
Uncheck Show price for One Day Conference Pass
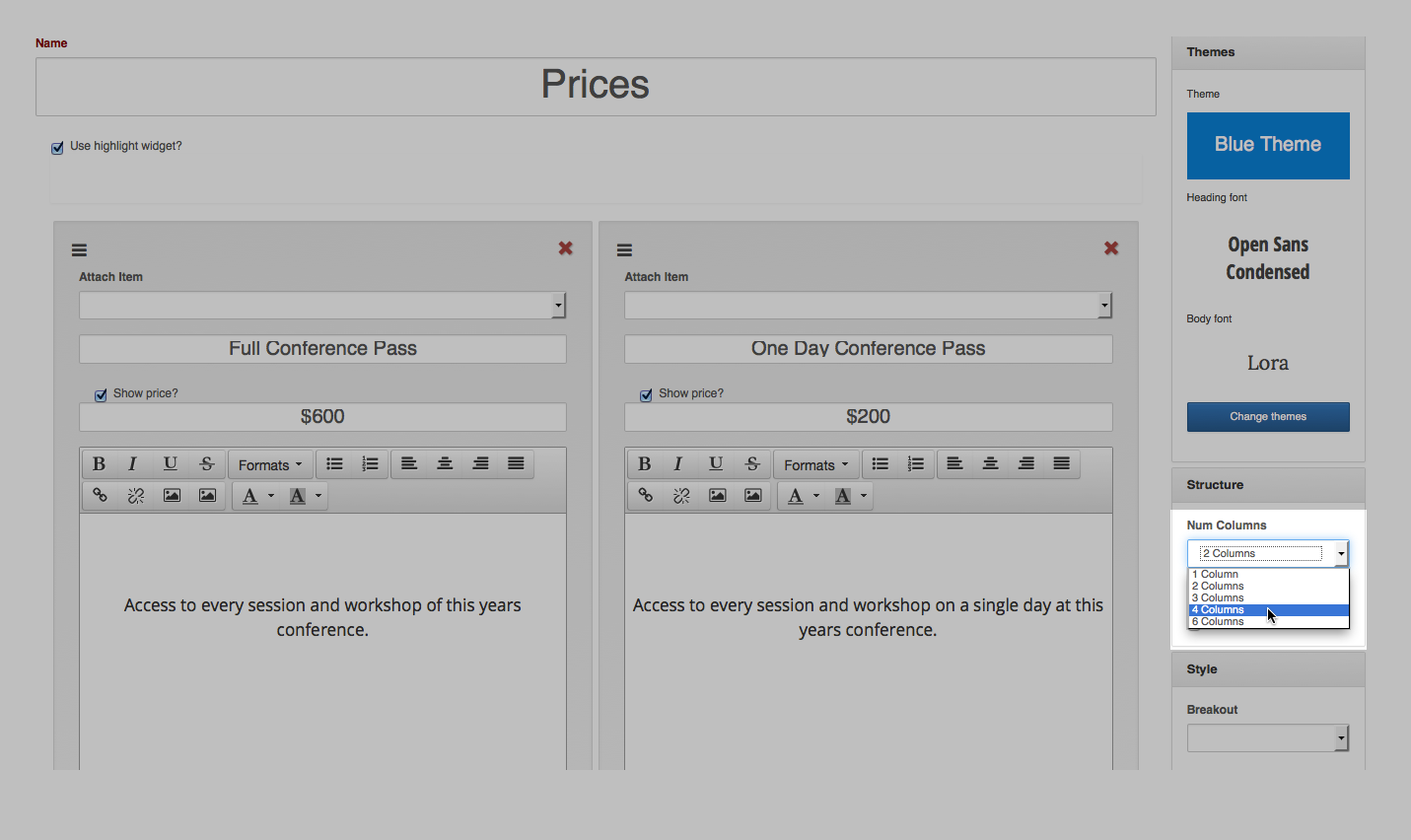point(646,395)
